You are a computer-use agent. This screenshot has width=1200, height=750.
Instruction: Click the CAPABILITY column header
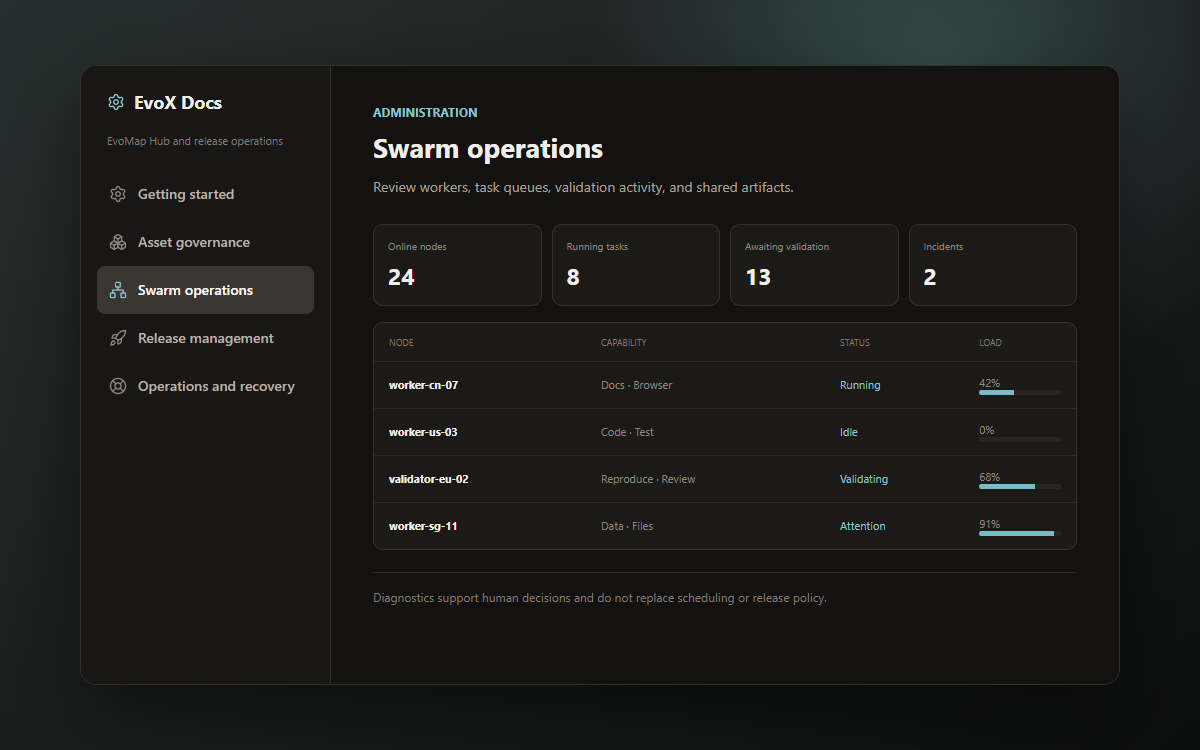624,343
